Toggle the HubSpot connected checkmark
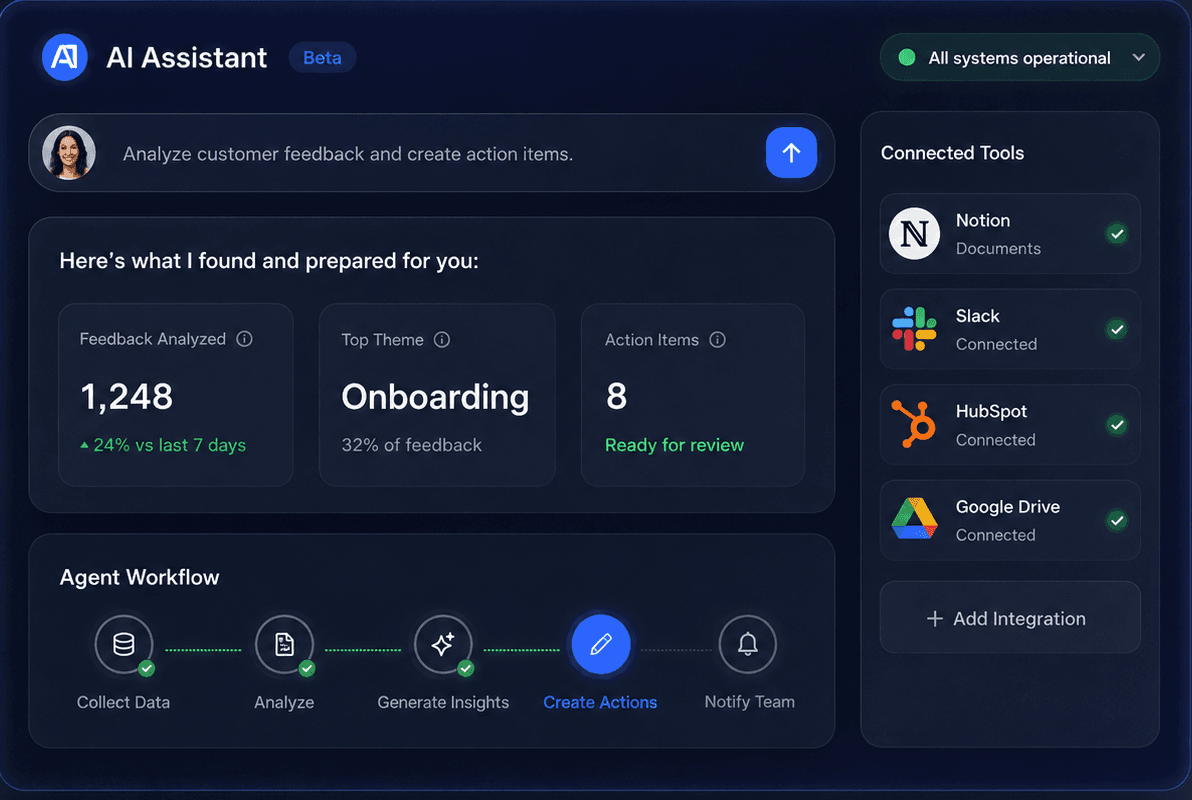Image resolution: width=1192 pixels, height=800 pixels. [1117, 425]
